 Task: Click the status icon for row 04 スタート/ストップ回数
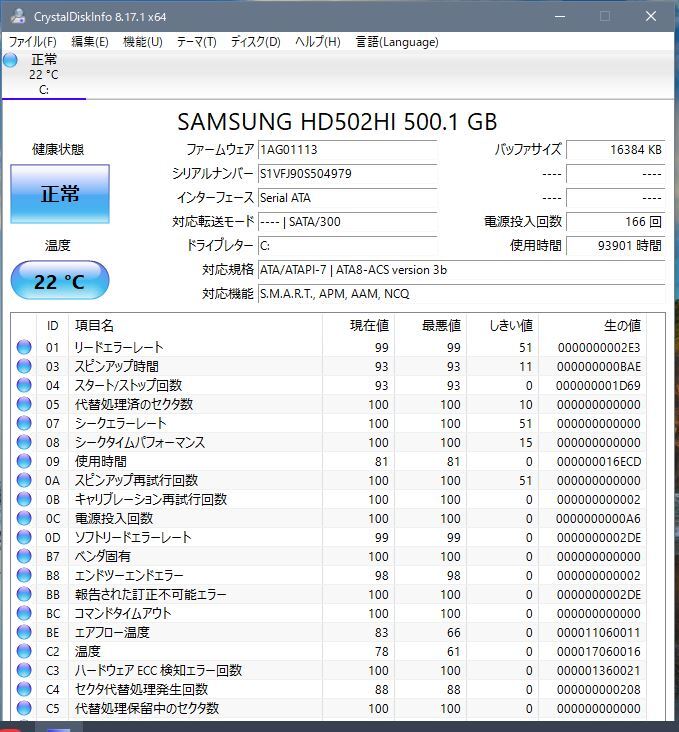tap(24, 386)
